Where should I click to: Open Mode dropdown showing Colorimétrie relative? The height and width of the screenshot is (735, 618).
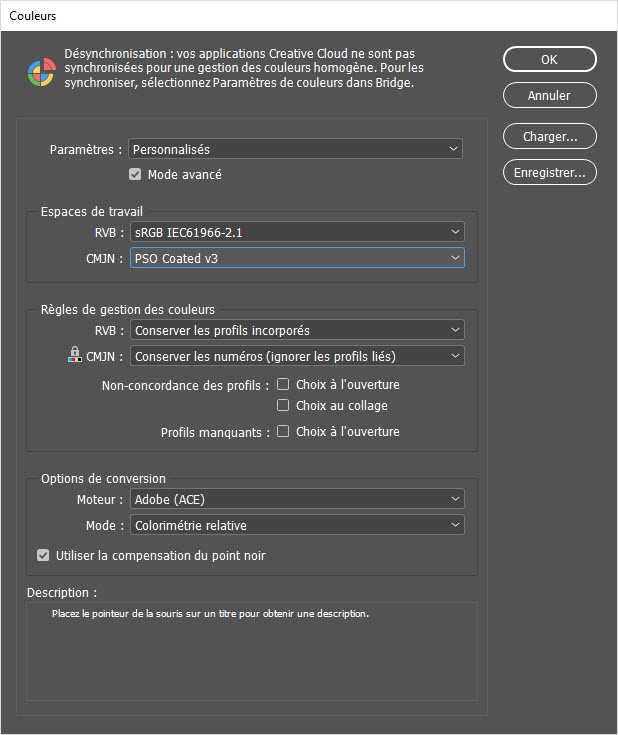297,525
